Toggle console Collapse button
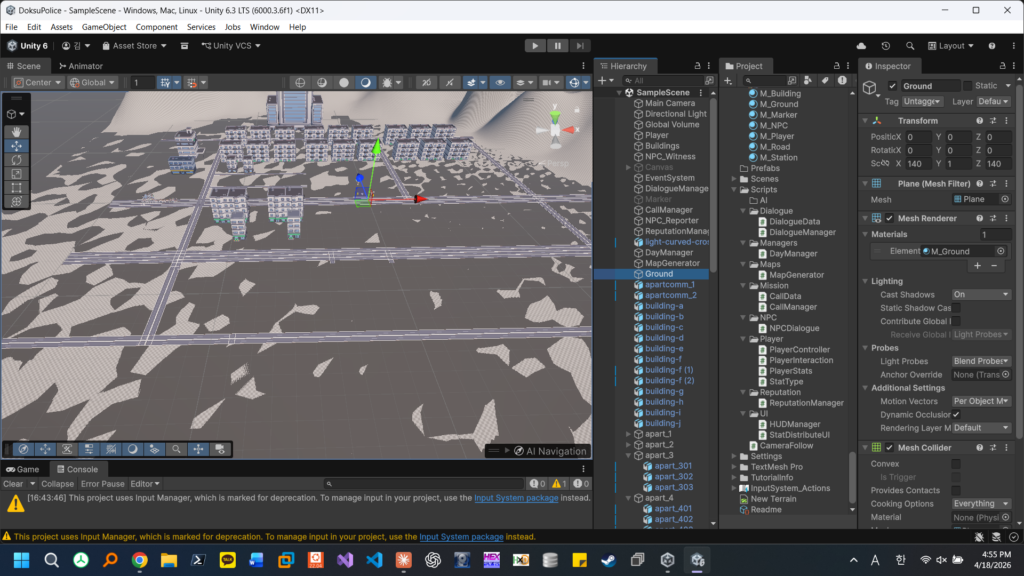The height and width of the screenshot is (576, 1024). coord(57,484)
